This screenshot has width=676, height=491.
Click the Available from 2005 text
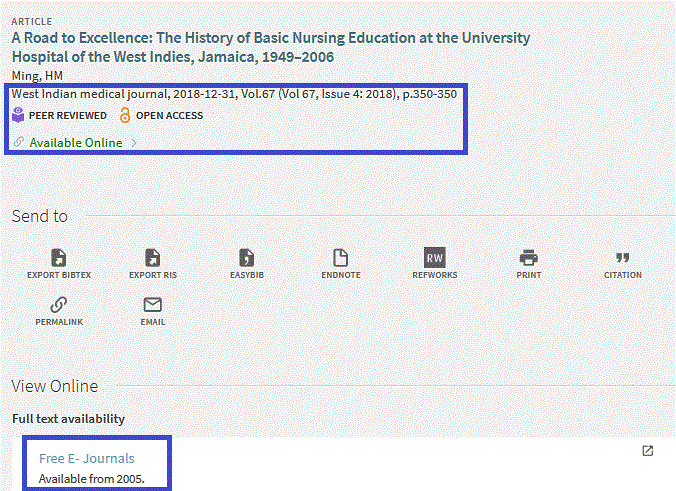pyautogui.click(x=91, y=479)
